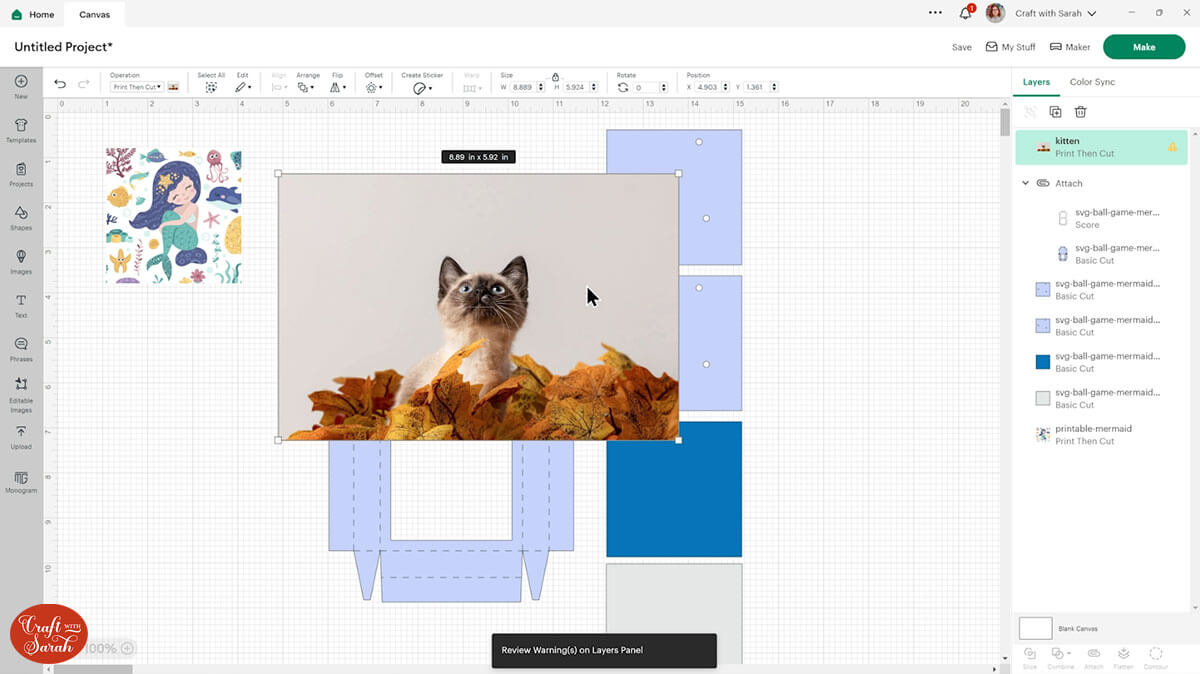Click Select All in toolbar

pyautogui.click(x=211, y=87)
